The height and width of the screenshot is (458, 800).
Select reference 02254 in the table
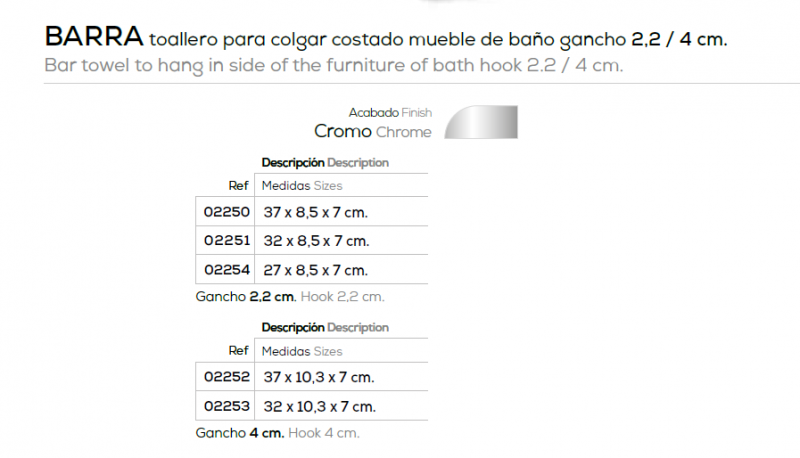tap(227, 269)
